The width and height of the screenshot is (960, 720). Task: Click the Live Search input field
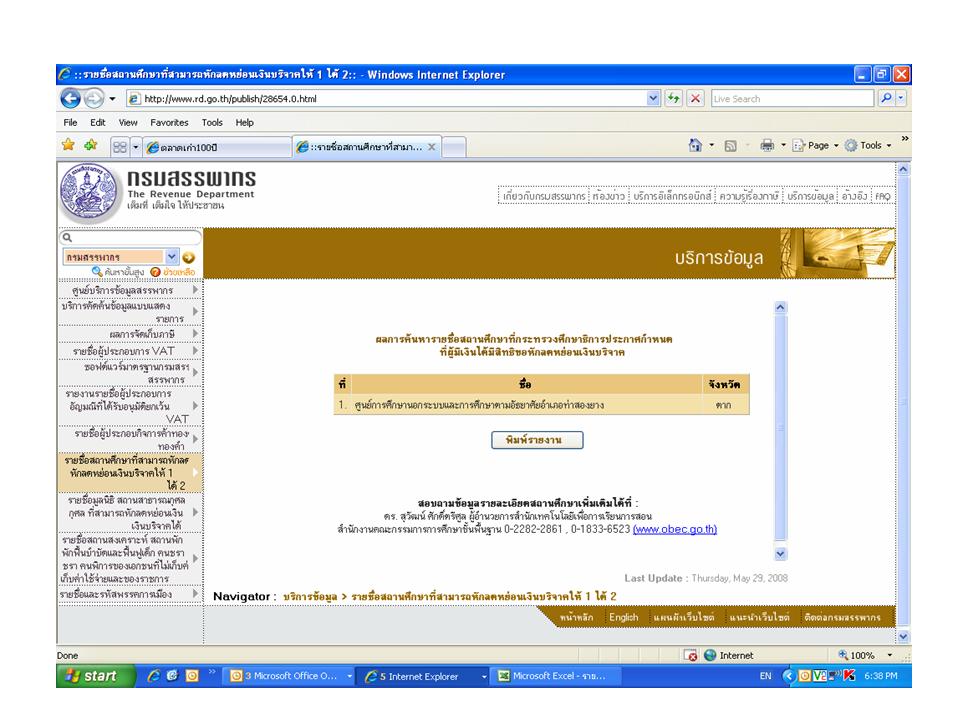[x=790, y=99]
